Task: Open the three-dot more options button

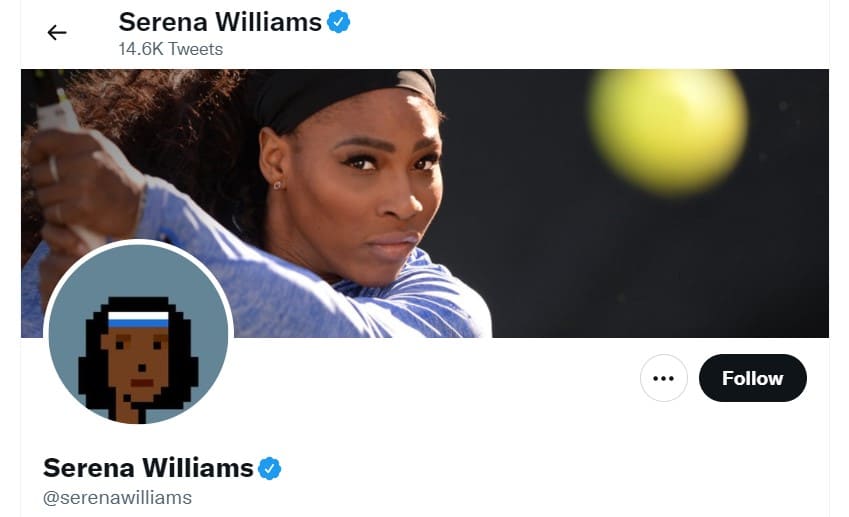Action: [664, 378]
